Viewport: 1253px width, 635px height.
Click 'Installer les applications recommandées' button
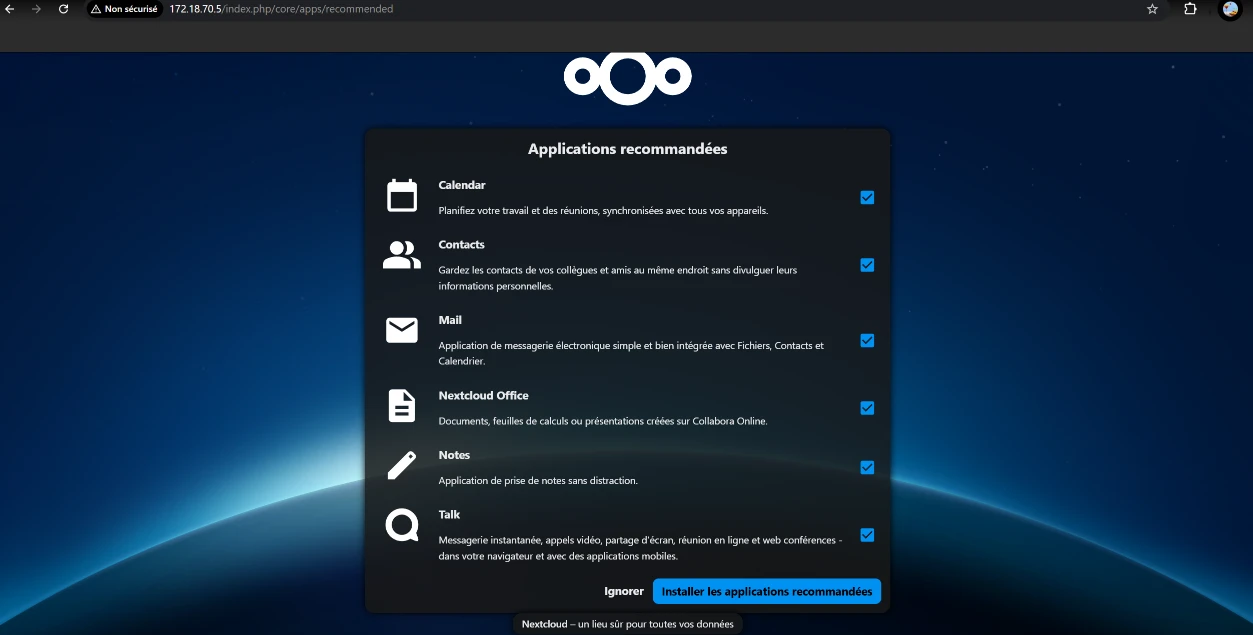coord(767,591)
